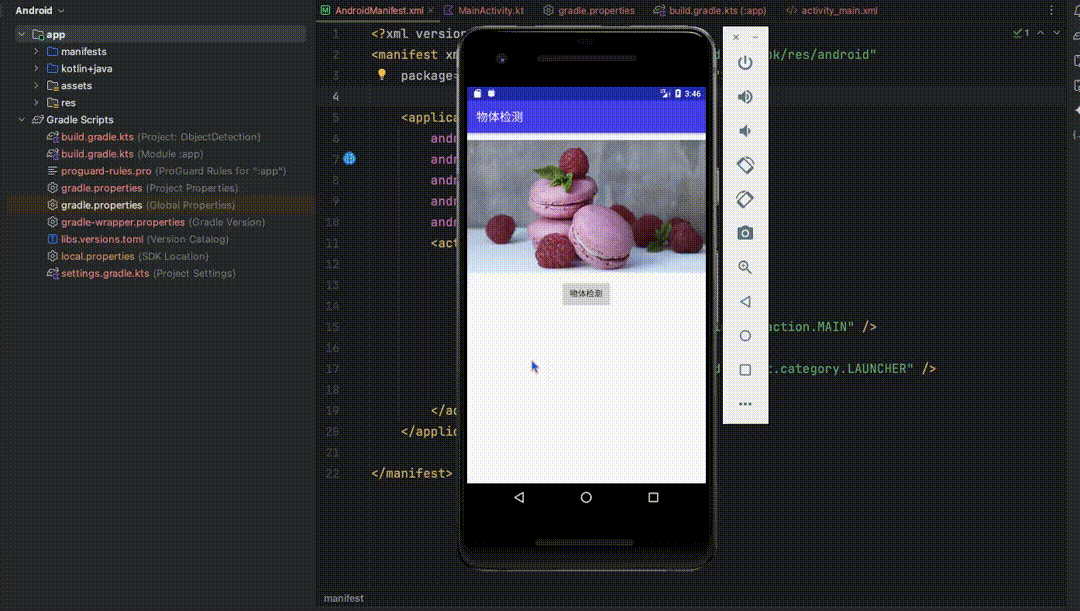Tap the 物体检测 detect button in app
Viewport: 1080px width, 611px height.
coord(585,293)
